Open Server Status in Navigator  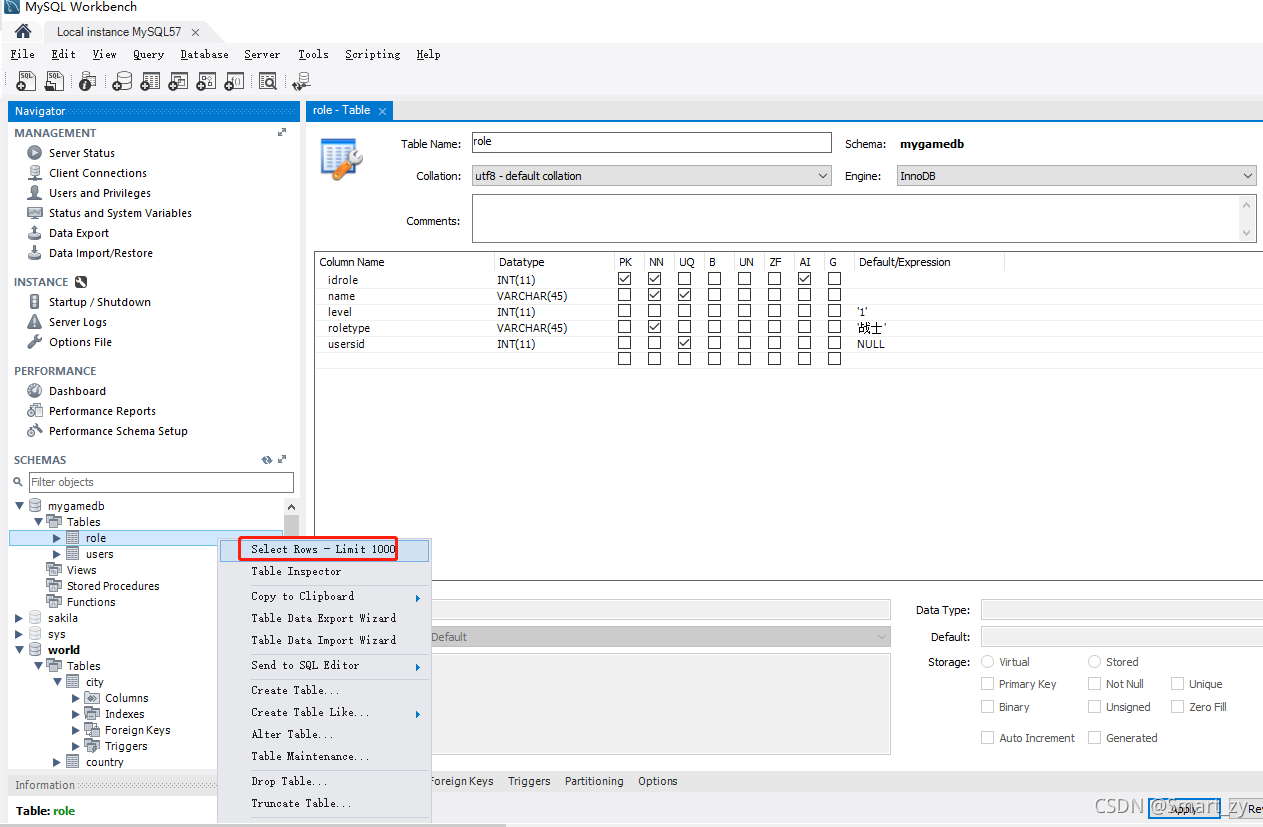(x=82, y=153)
